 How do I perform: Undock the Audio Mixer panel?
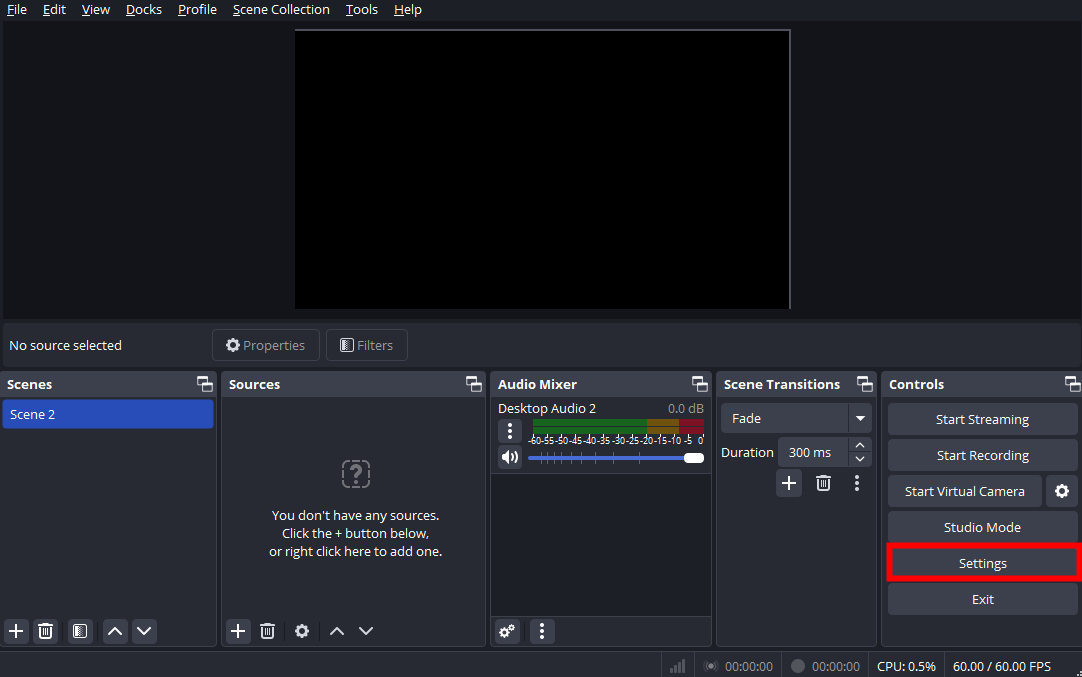(700, 384)
